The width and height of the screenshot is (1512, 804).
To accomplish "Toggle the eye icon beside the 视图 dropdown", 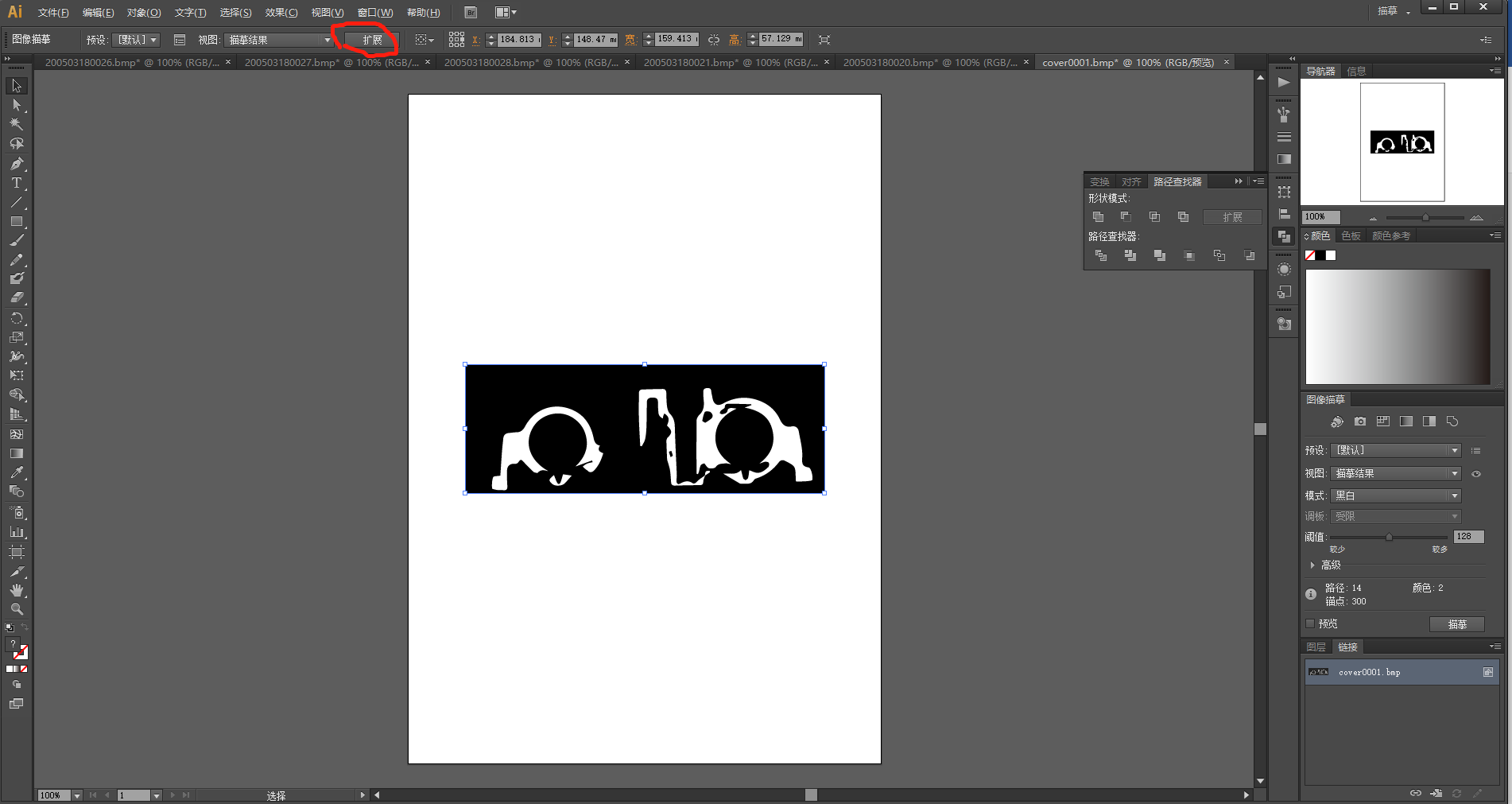I will [x=1476, y=474].
